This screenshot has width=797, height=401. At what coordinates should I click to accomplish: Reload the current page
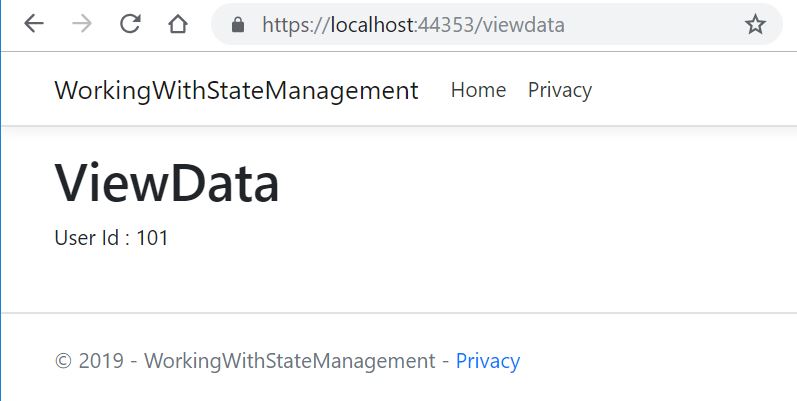click(x=130, y=24)
